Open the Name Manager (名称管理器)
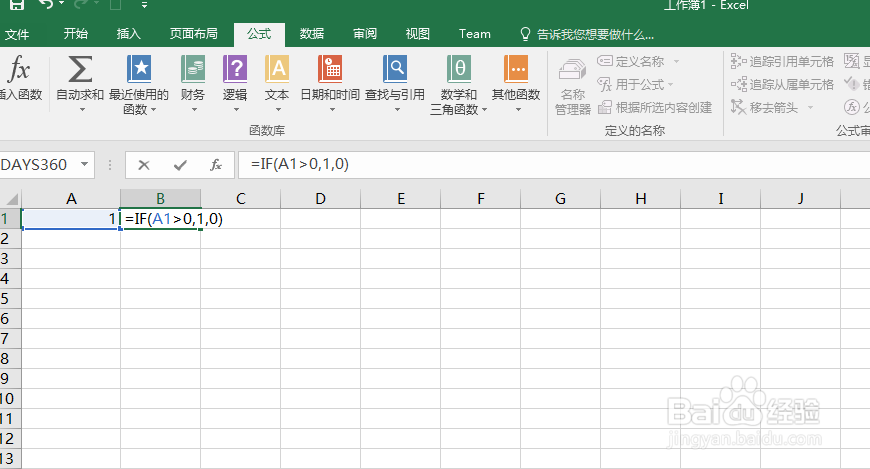 573,86
